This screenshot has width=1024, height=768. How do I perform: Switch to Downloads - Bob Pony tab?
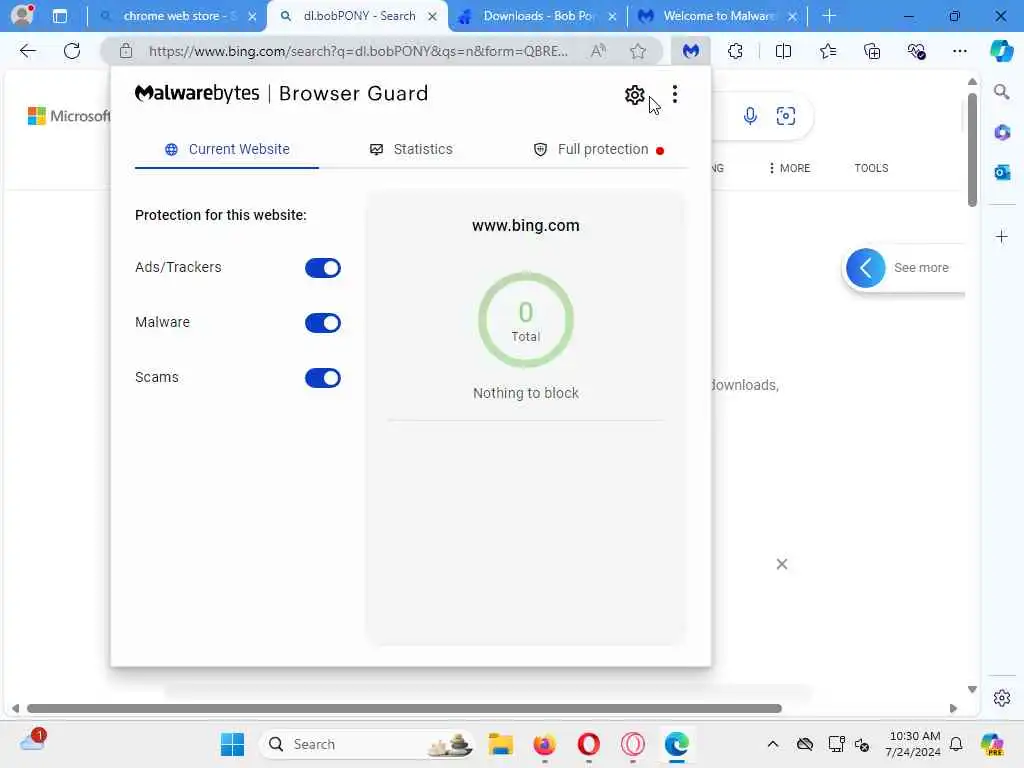(x=539, y=16)
